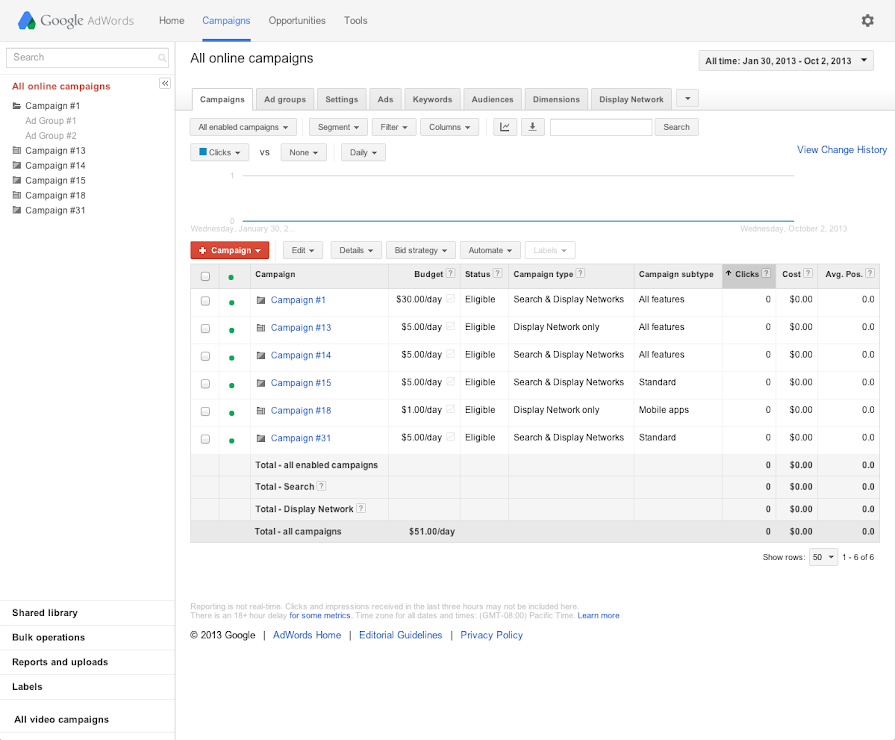Select the Campaign #31 row checkbox
This screenshot has width=895, height=740.
click(x=205, y=439)
